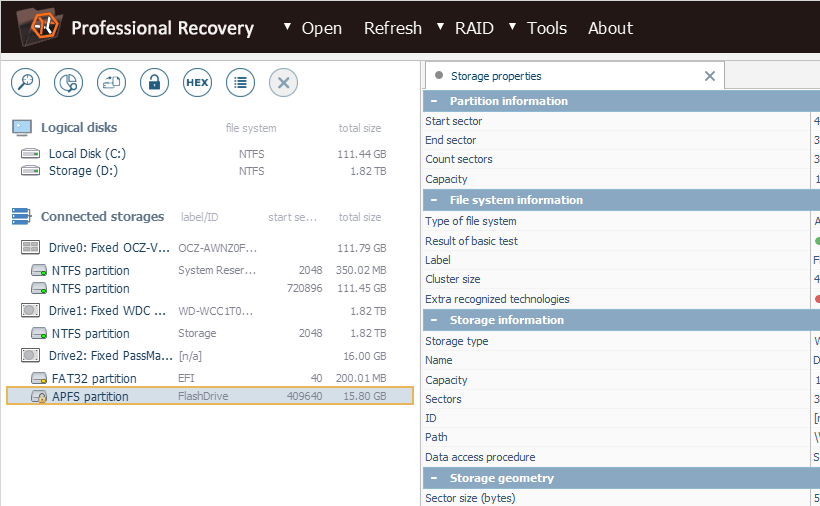Close the Storage properties tab
This screenshot has width=820, height=506.
click(x=710, y=76)
